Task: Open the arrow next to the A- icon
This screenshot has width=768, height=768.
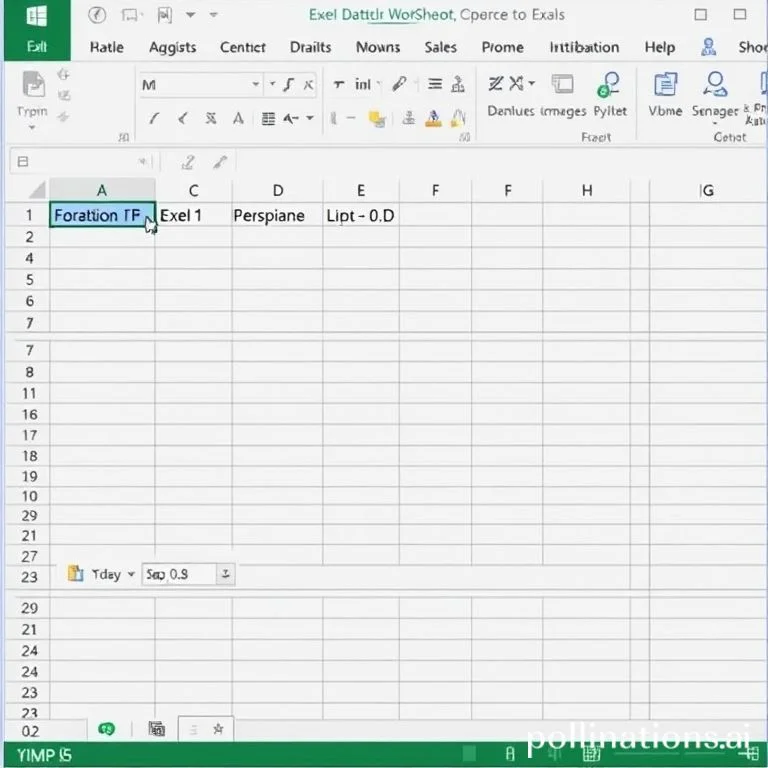Action: [x=310, y=118]
